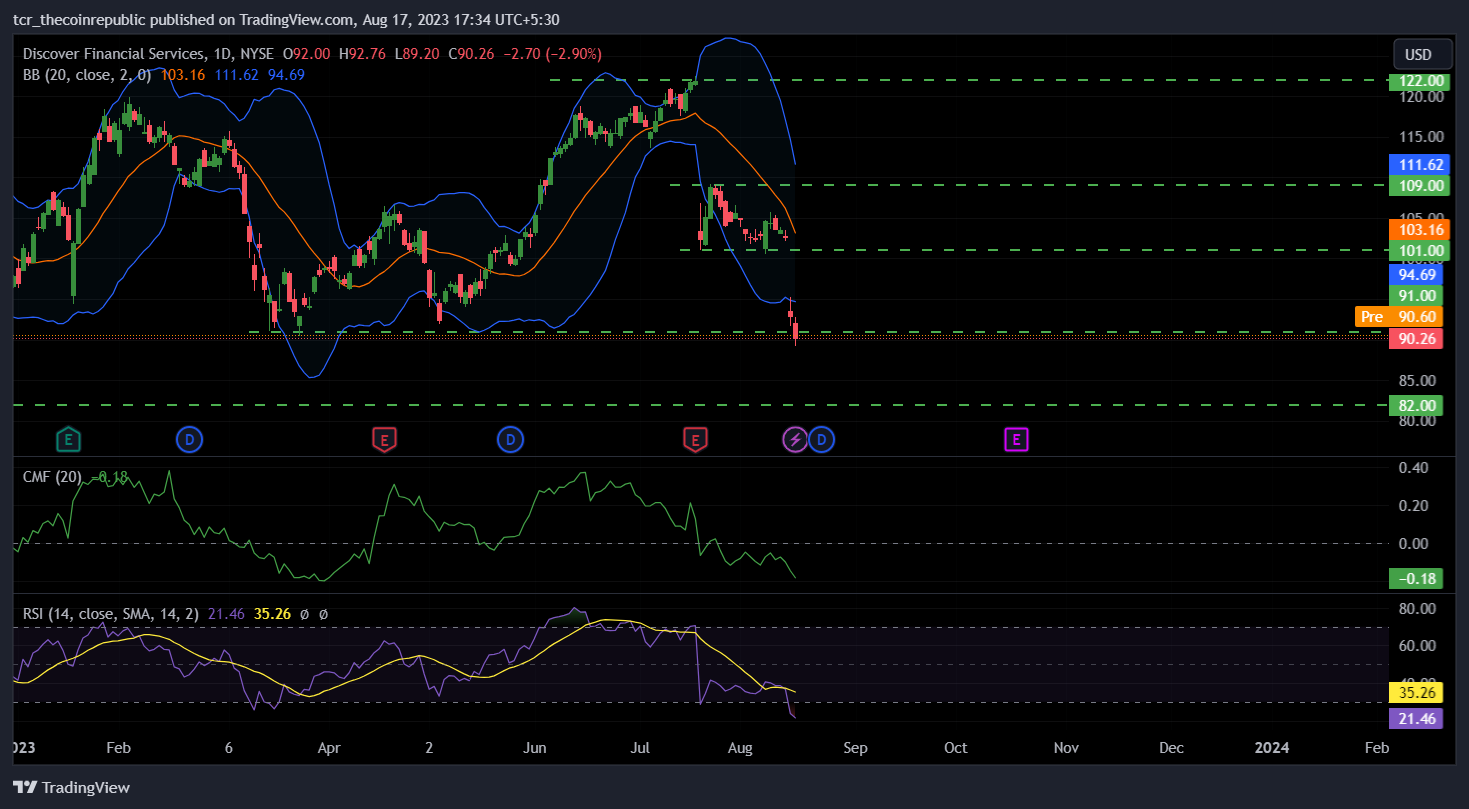The width and height of the screenshot is (1469, 809).
Task: Click the Discover Financial Services symbol title
Action: [114, 54]
